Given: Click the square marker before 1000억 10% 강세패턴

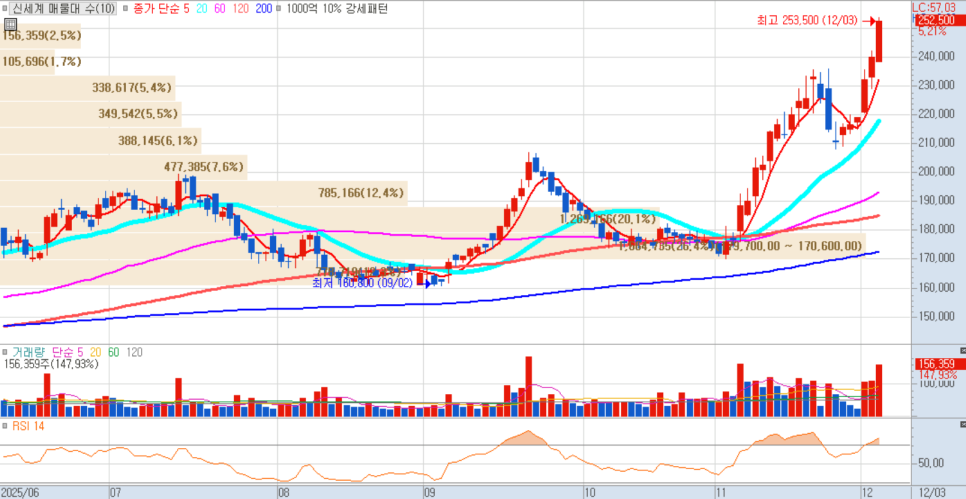Looking at the screenshot, I should point(280,9).
